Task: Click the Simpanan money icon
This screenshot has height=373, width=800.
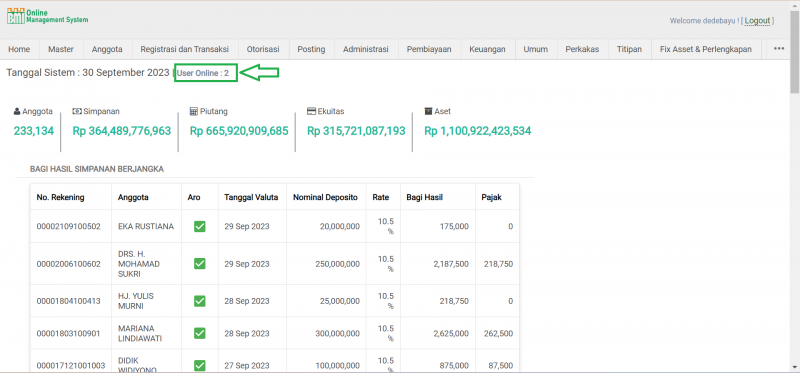Action: [x=77, y=111]
